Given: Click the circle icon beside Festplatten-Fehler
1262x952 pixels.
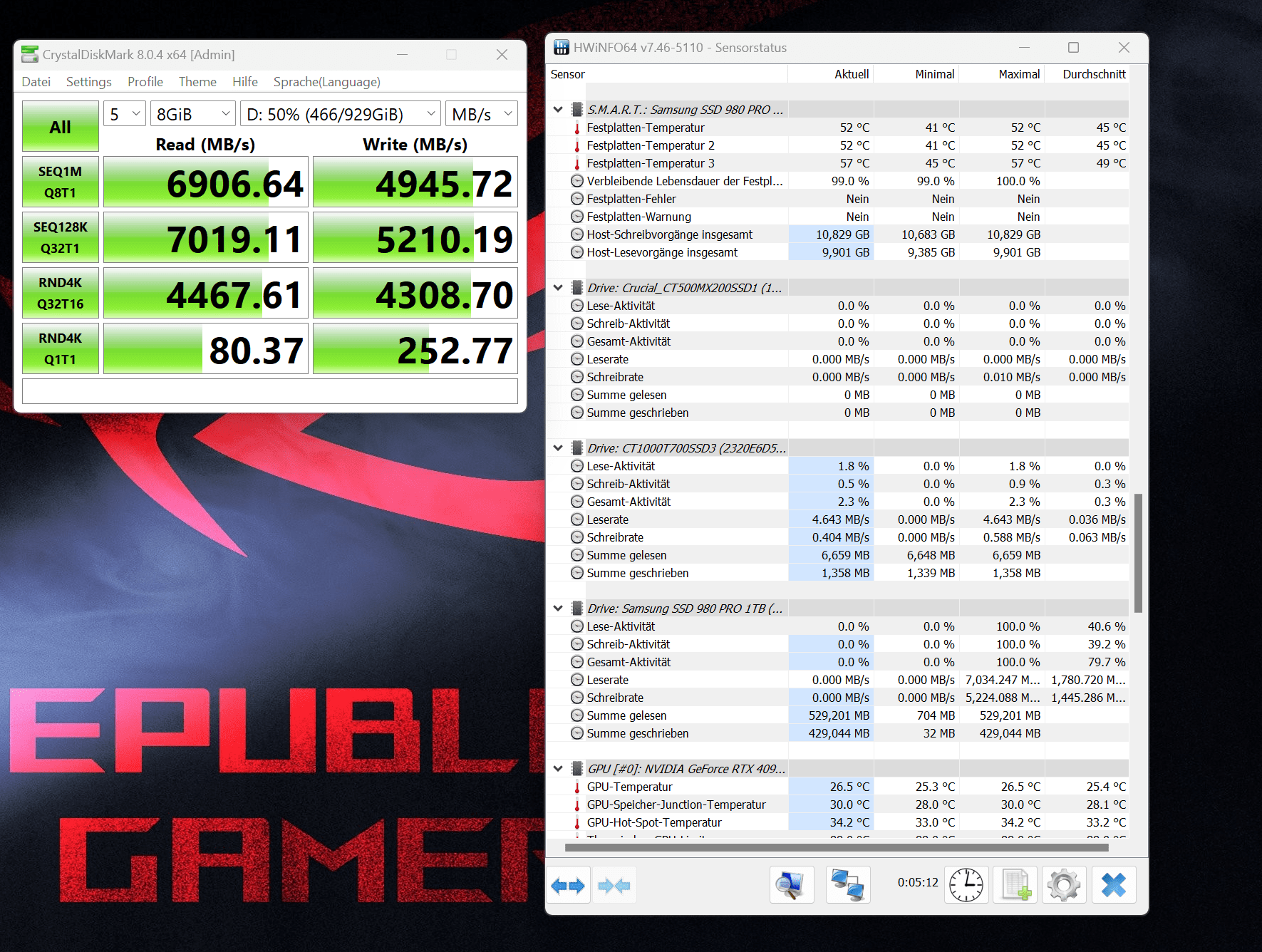Looking at the screenshot, I should 577,199.
